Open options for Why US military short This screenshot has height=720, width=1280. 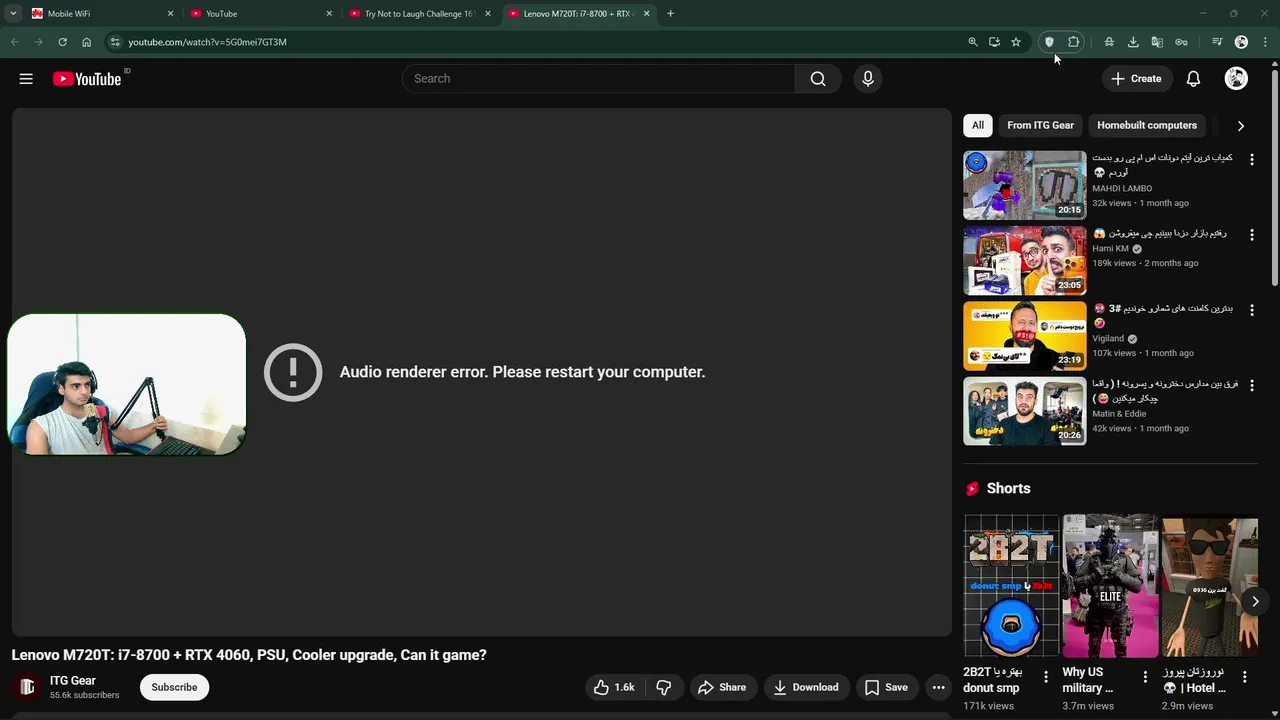point(1145,677)
